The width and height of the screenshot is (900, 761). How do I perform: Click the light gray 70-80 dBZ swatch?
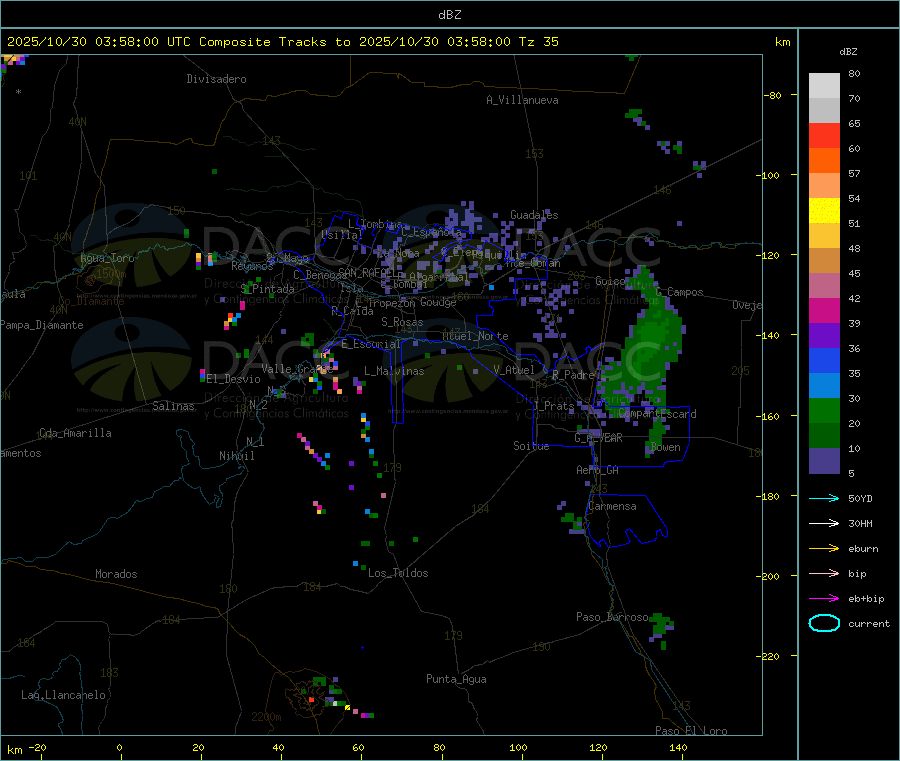(824, 86)
